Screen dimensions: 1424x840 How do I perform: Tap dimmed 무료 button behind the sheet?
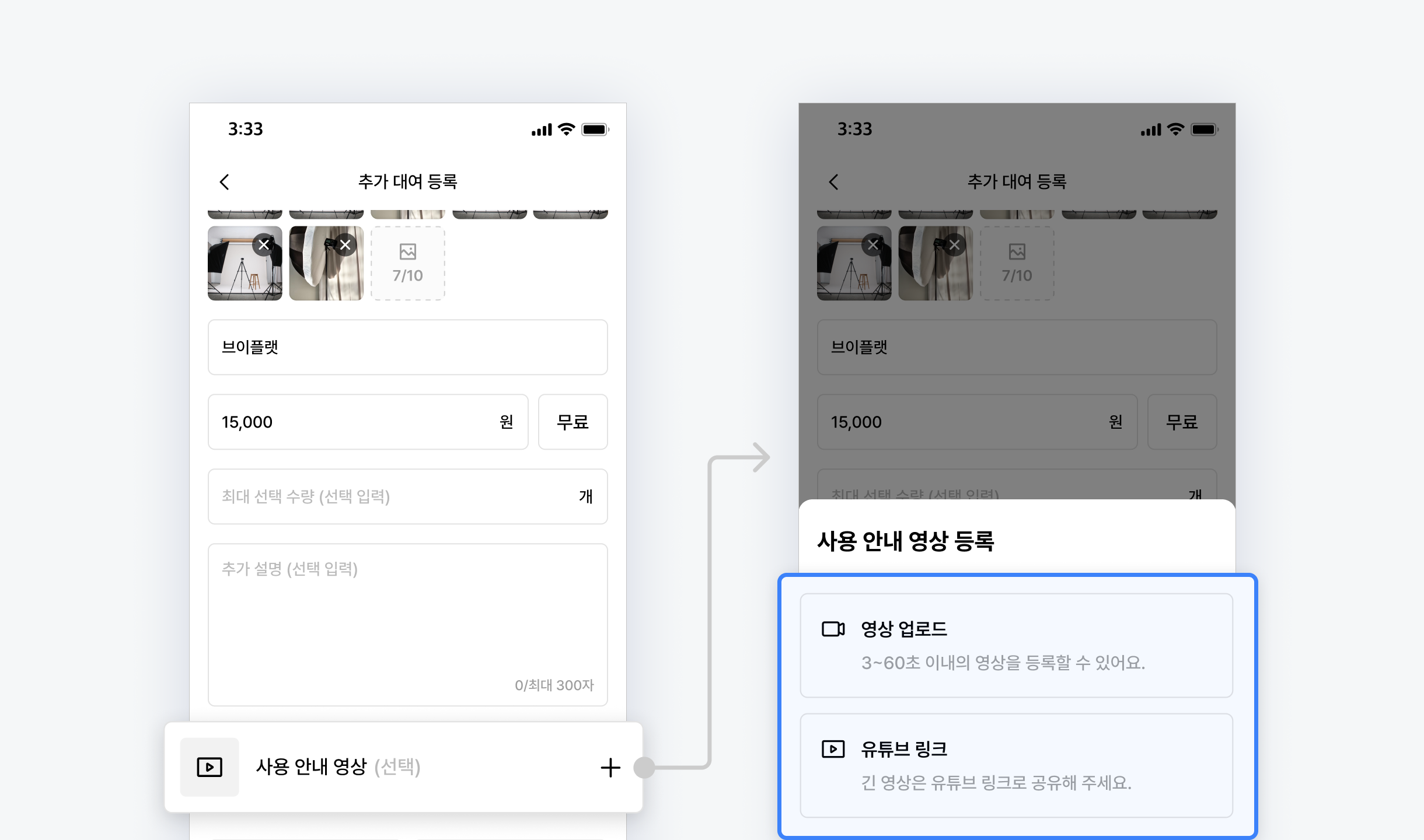(x=1182, y=422)
